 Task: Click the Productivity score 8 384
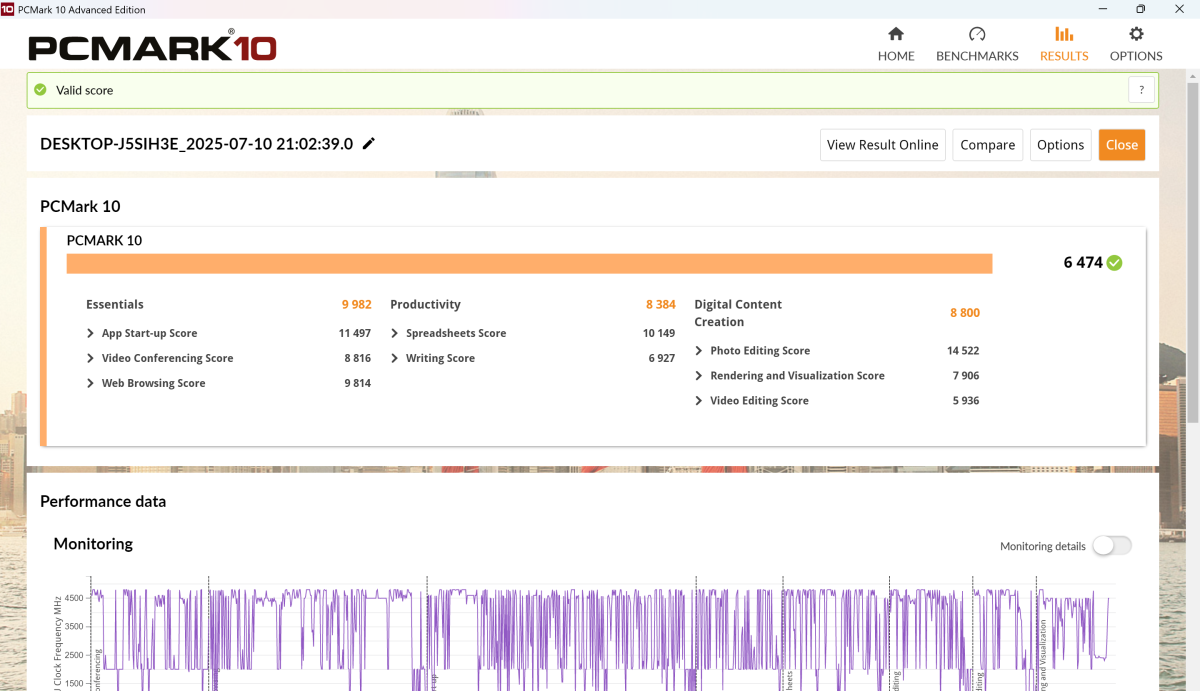click(x=661, y=305)
